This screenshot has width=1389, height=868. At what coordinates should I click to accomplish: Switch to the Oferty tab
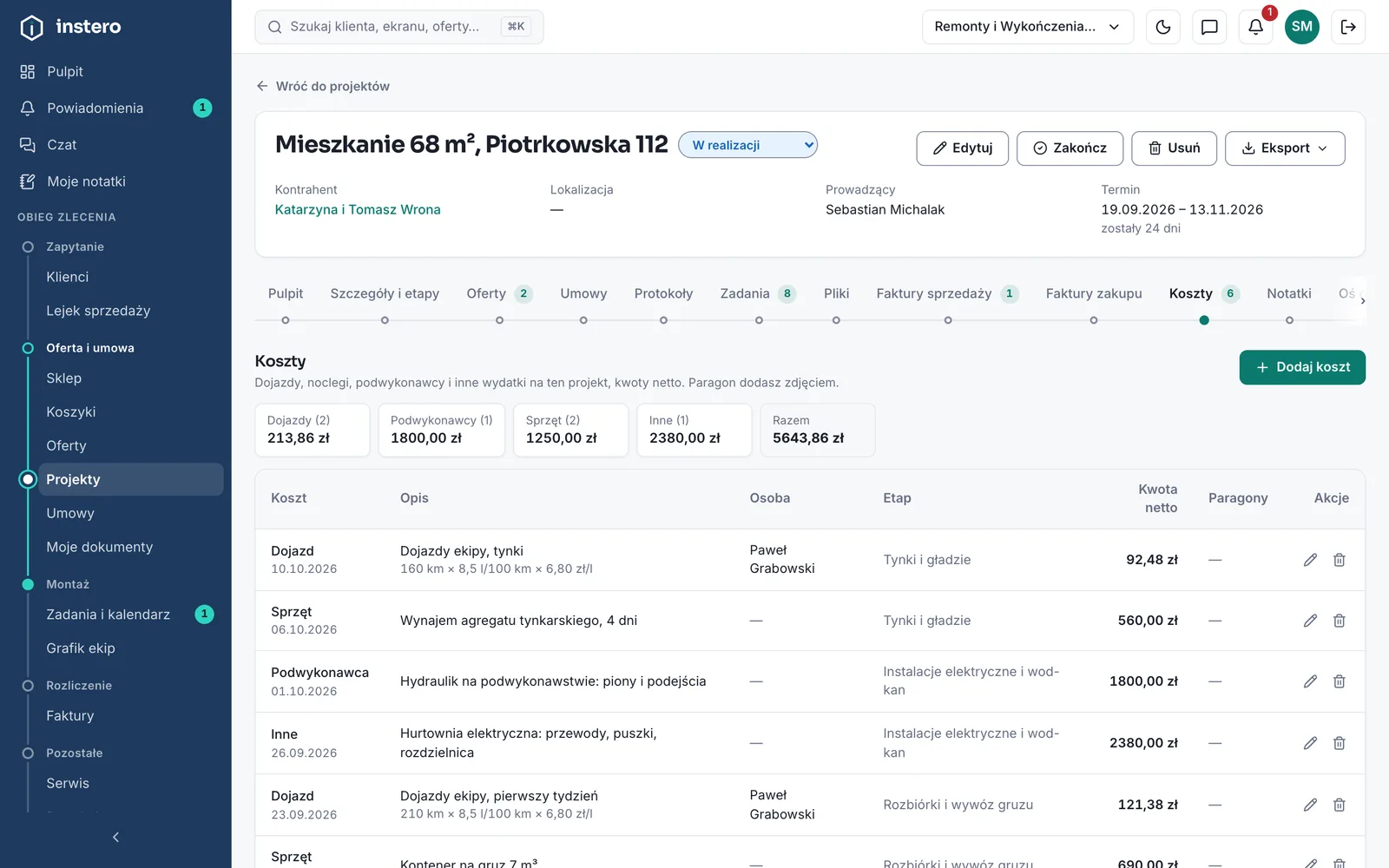pos(498,293)
